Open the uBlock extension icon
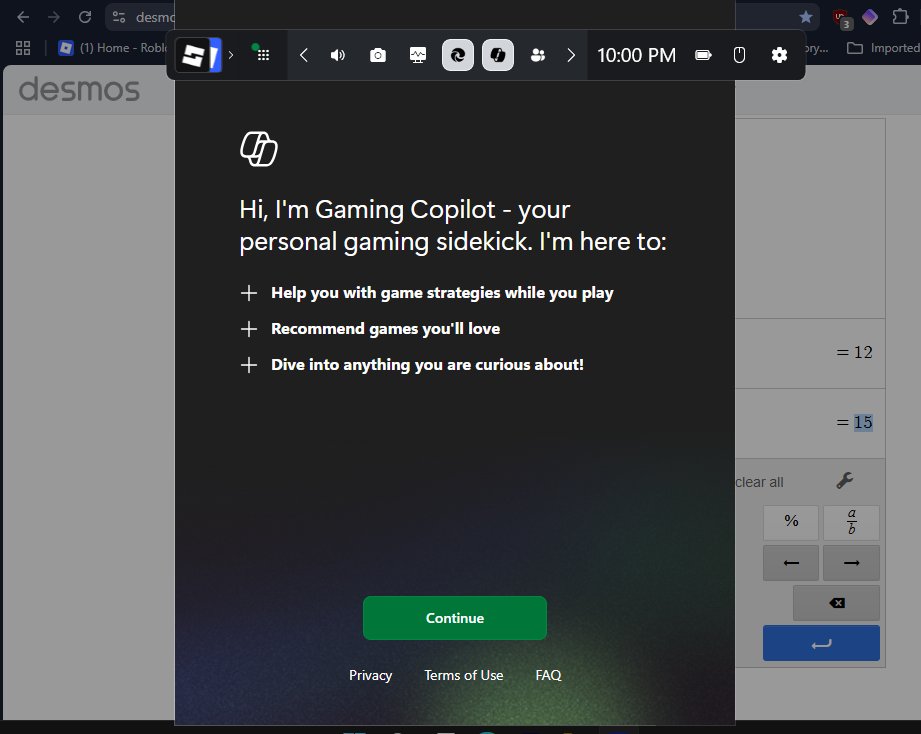 842,18
